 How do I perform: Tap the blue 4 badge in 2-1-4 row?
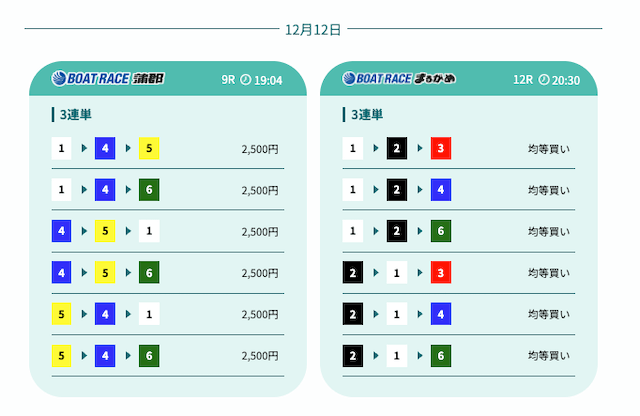tap(441, 314)
